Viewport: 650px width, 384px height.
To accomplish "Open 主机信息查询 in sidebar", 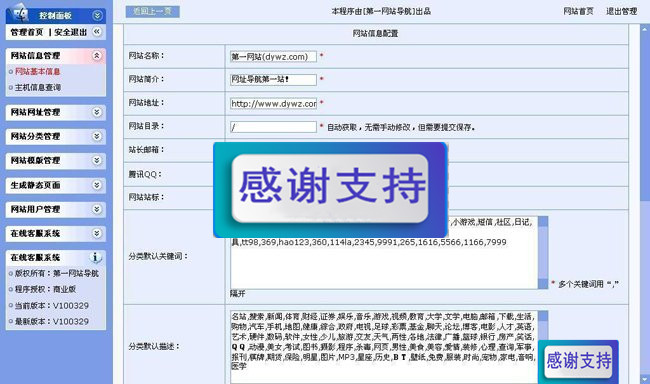I will coord(38,87).
